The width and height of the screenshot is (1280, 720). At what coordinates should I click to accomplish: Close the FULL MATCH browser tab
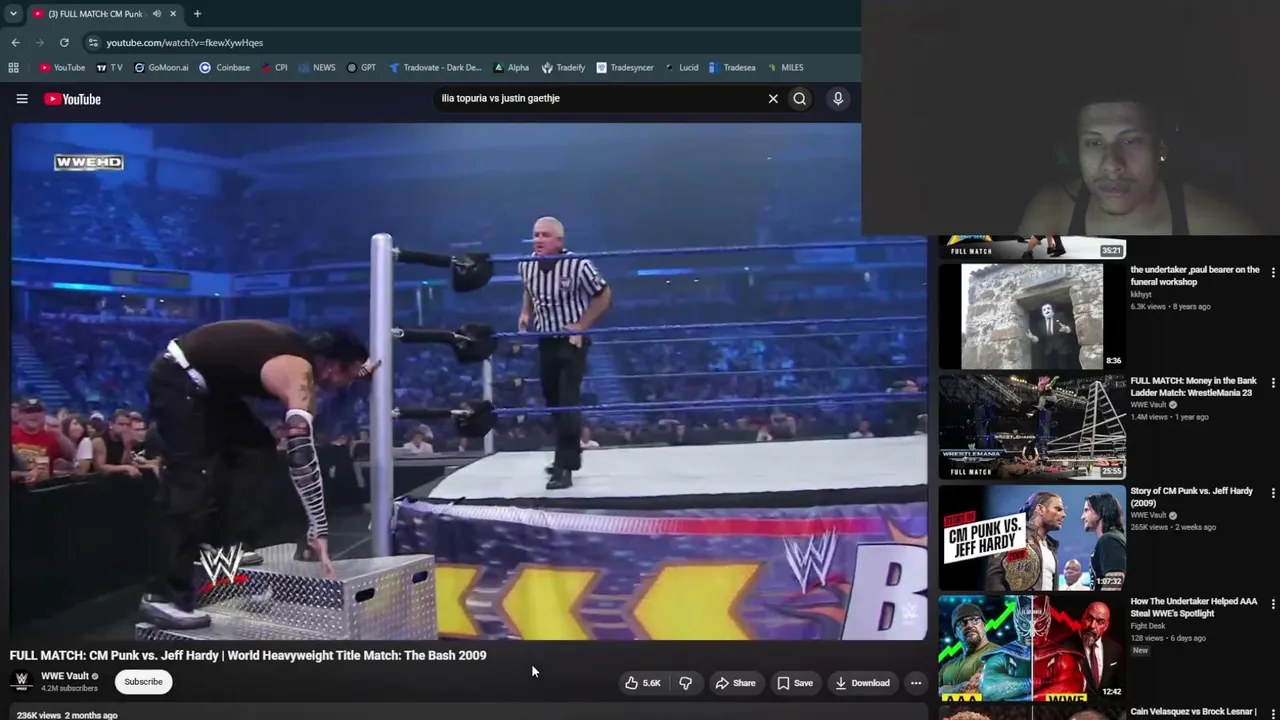pyautogui.click(x=173, y=14)
